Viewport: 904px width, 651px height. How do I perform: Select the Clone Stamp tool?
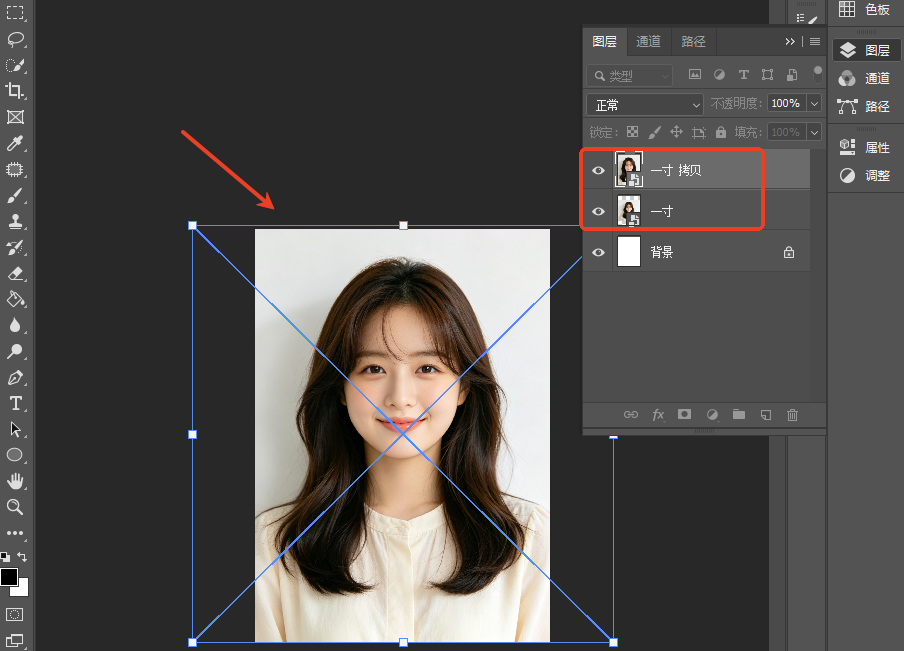pyautogui.click(x=15, y=221)
